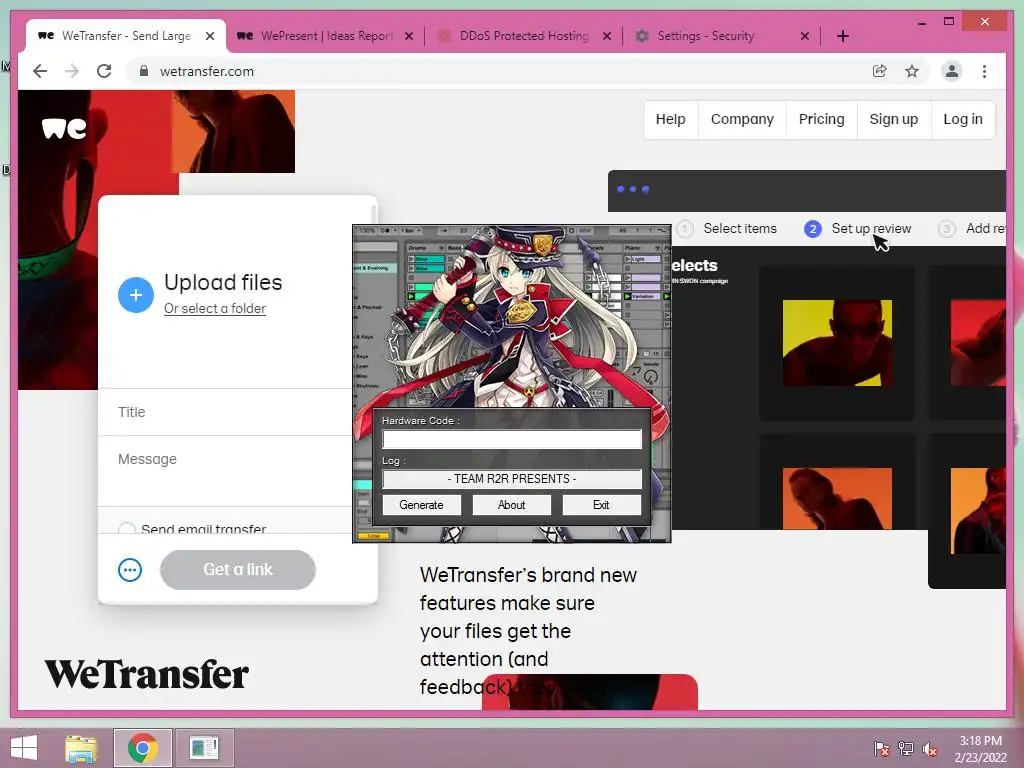The height and width of the screenshot is (768, 1024).
Task: Click the 'Set up review' step
Action: [858, 229]
